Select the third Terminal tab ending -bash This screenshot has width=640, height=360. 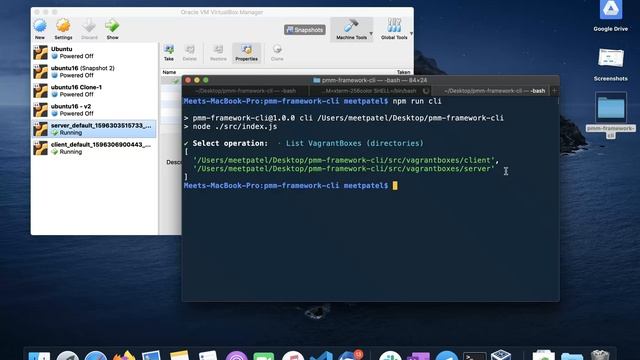pyautogui.click(x=490, y=91)
